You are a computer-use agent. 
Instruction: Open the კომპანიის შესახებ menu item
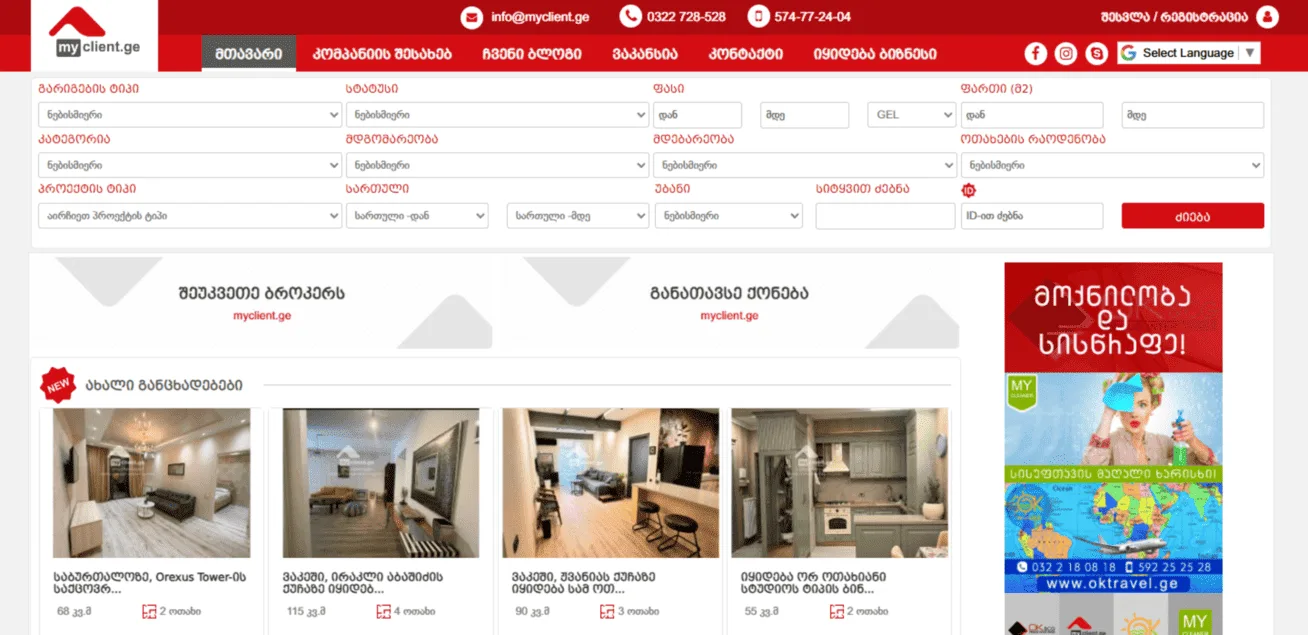(x=382, y=54)
